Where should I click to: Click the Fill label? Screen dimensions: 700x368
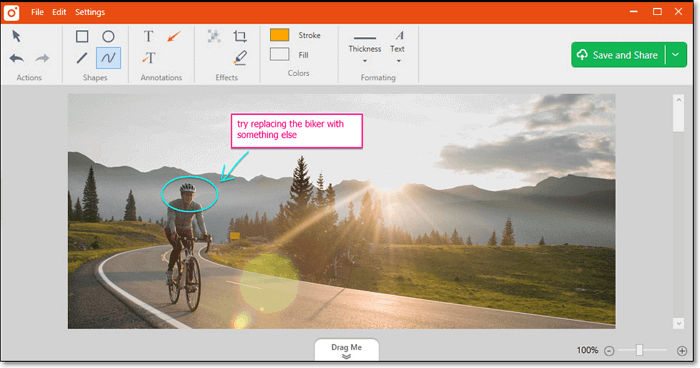click(304, 55)
